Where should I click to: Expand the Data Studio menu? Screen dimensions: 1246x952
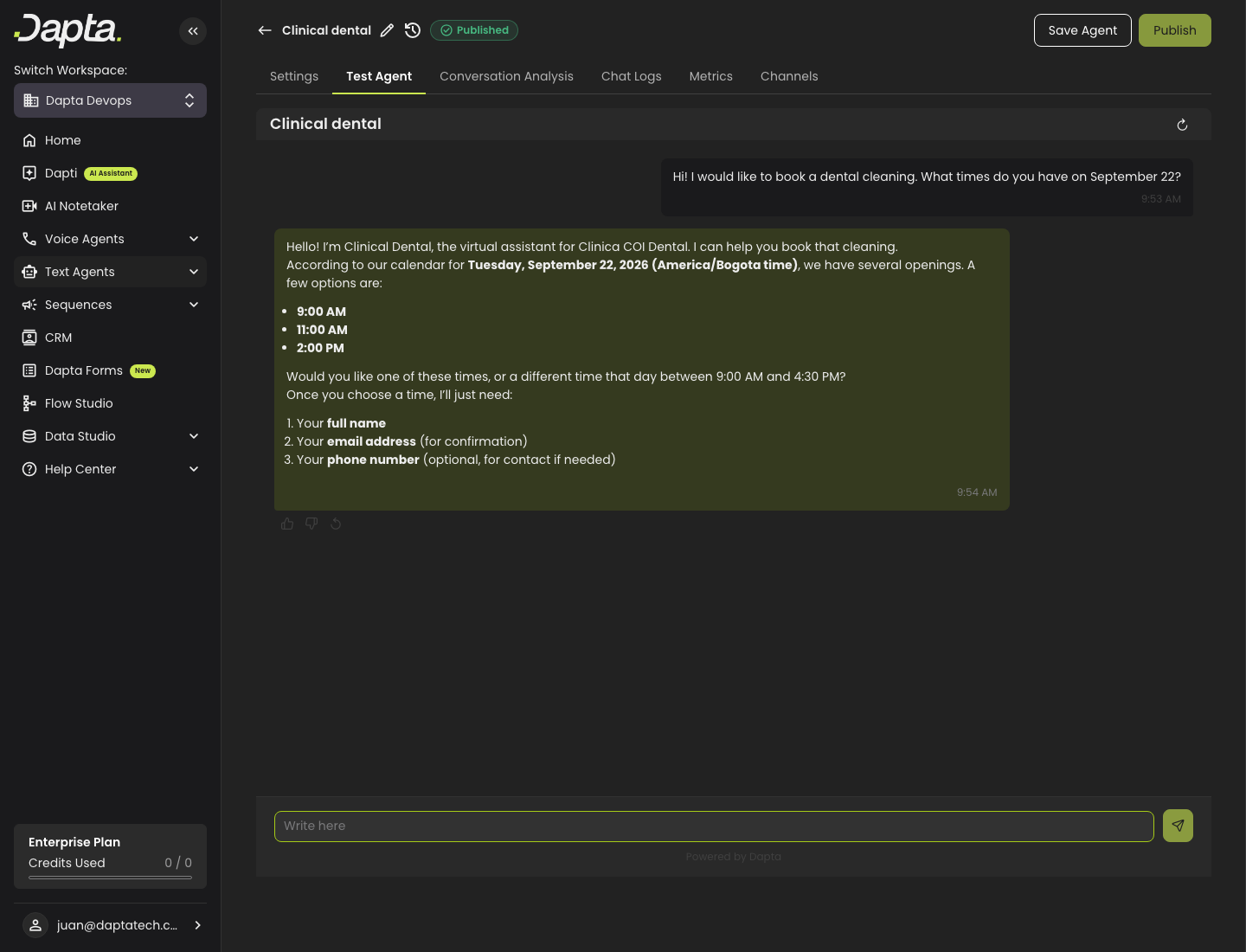point(110,436)
